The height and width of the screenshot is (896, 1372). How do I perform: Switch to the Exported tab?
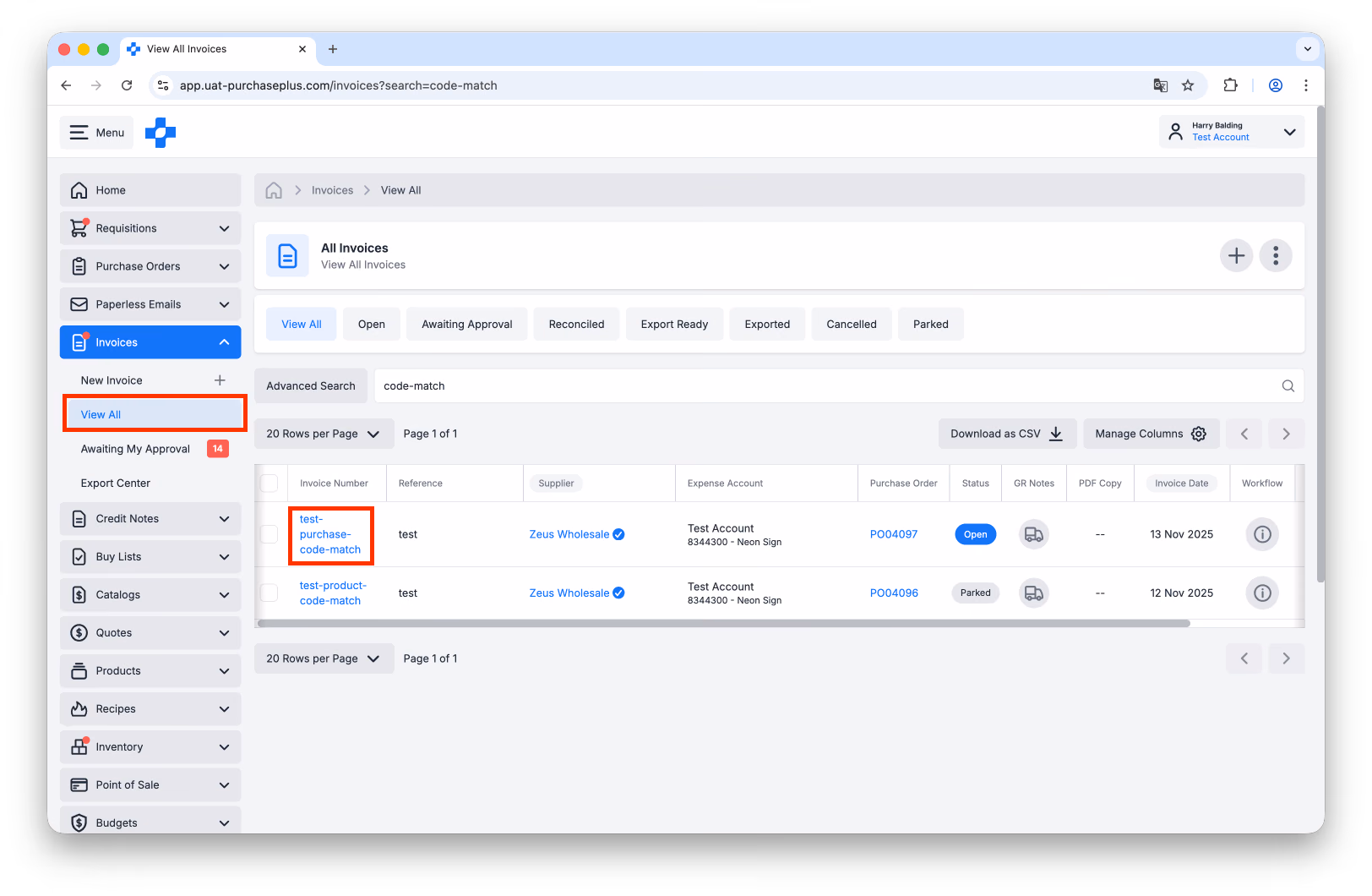(767, 325)
